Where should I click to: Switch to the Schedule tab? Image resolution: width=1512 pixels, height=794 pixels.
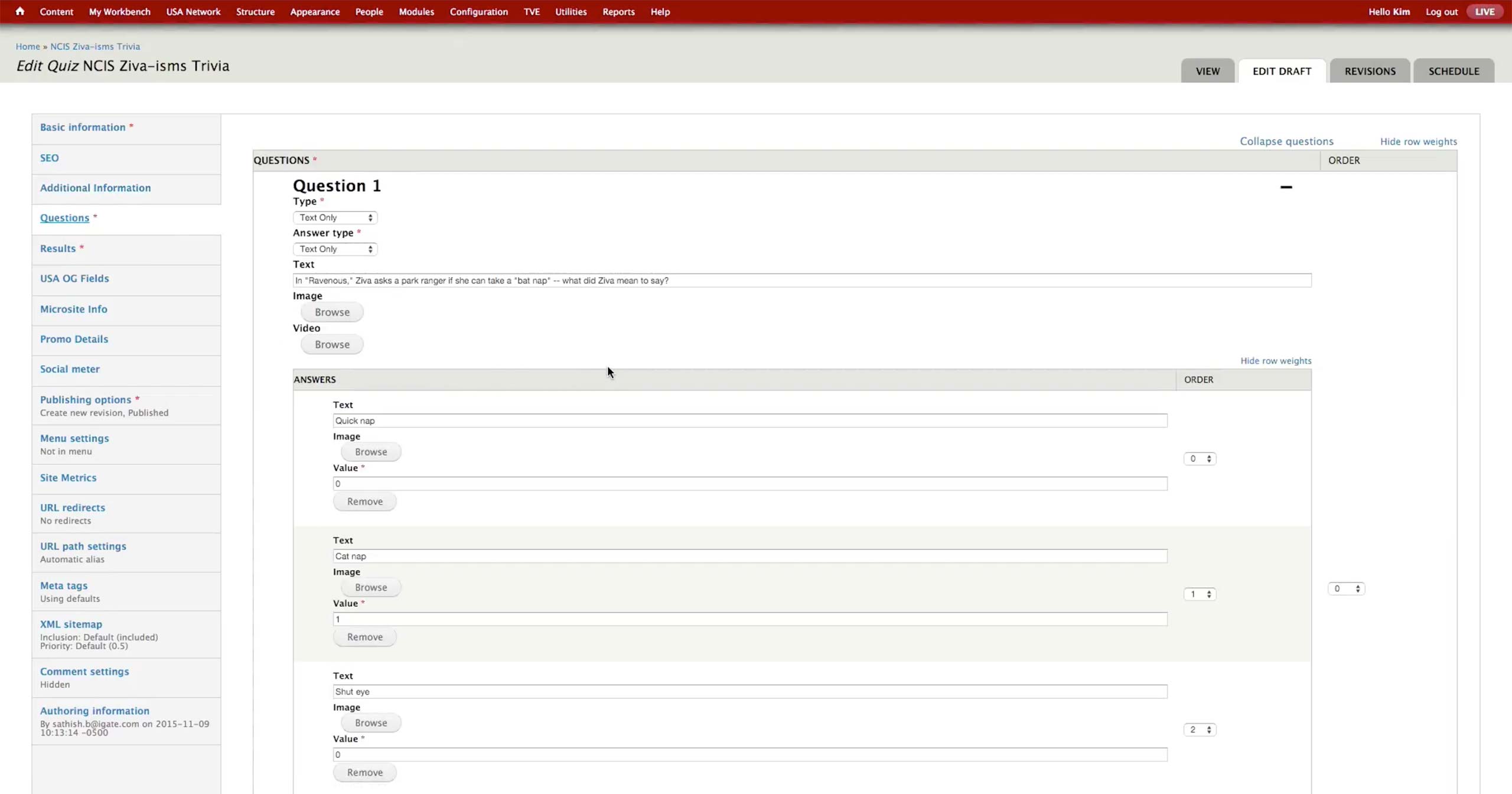click(1454, 71)
